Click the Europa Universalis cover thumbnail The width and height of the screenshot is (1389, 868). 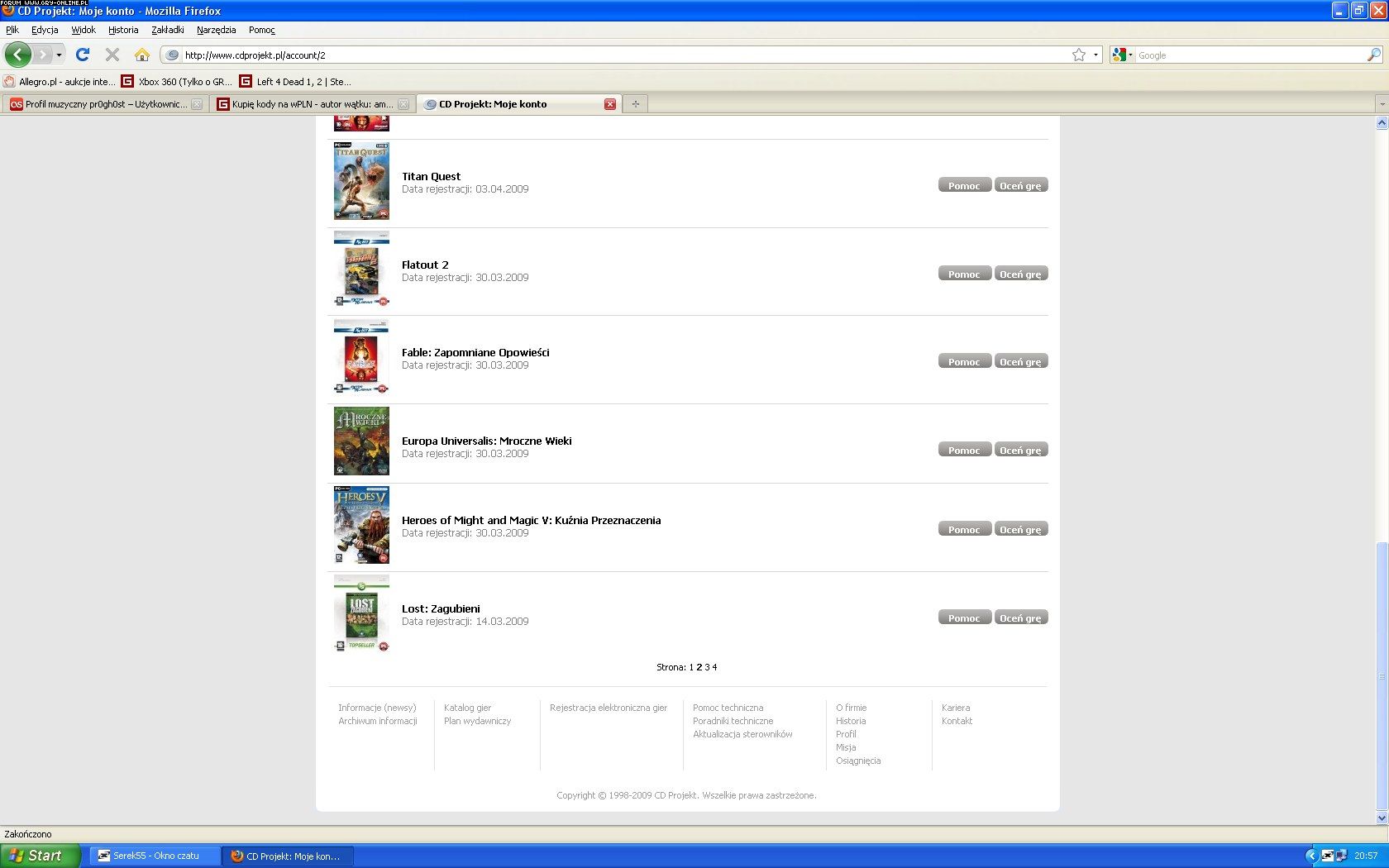click(361, 441)
